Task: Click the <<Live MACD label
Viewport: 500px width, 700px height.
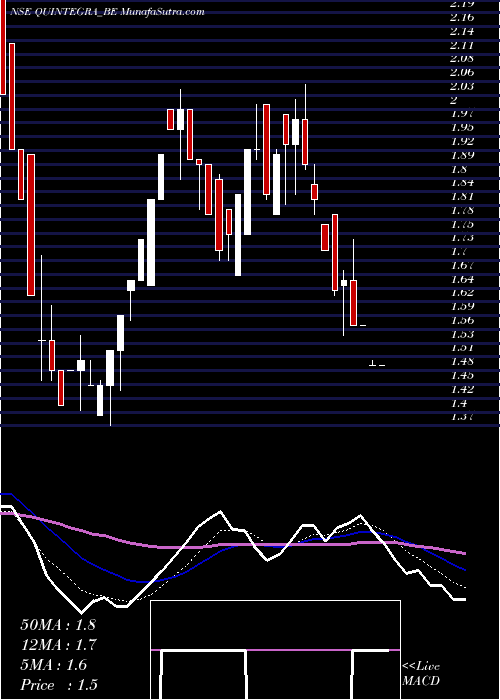Action: pyautogui.click(x=421, y=674)
